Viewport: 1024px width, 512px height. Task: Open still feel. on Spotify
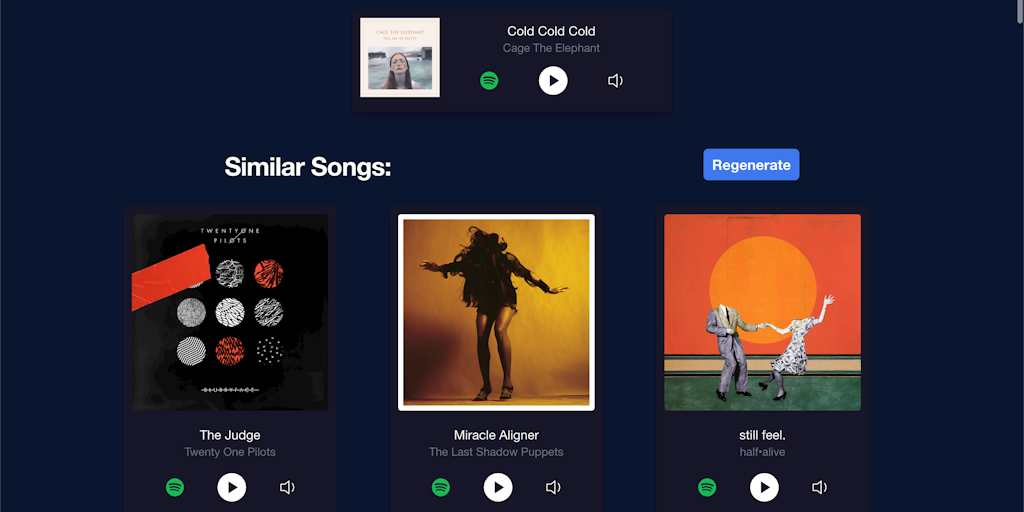click(707, 487)
